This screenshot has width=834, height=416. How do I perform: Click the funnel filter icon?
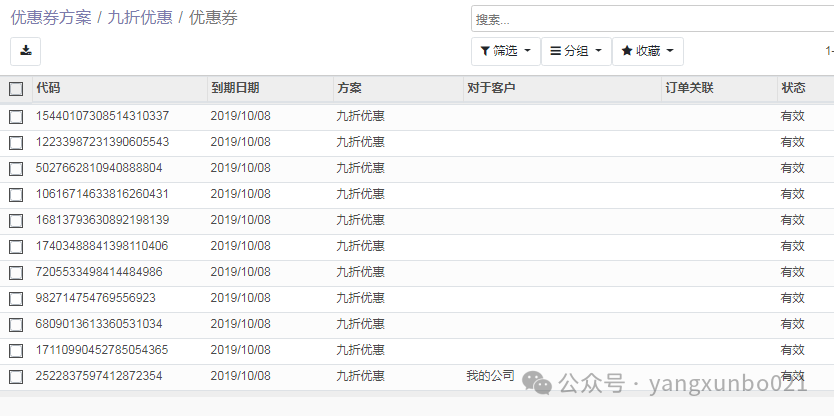click(485, 51)
